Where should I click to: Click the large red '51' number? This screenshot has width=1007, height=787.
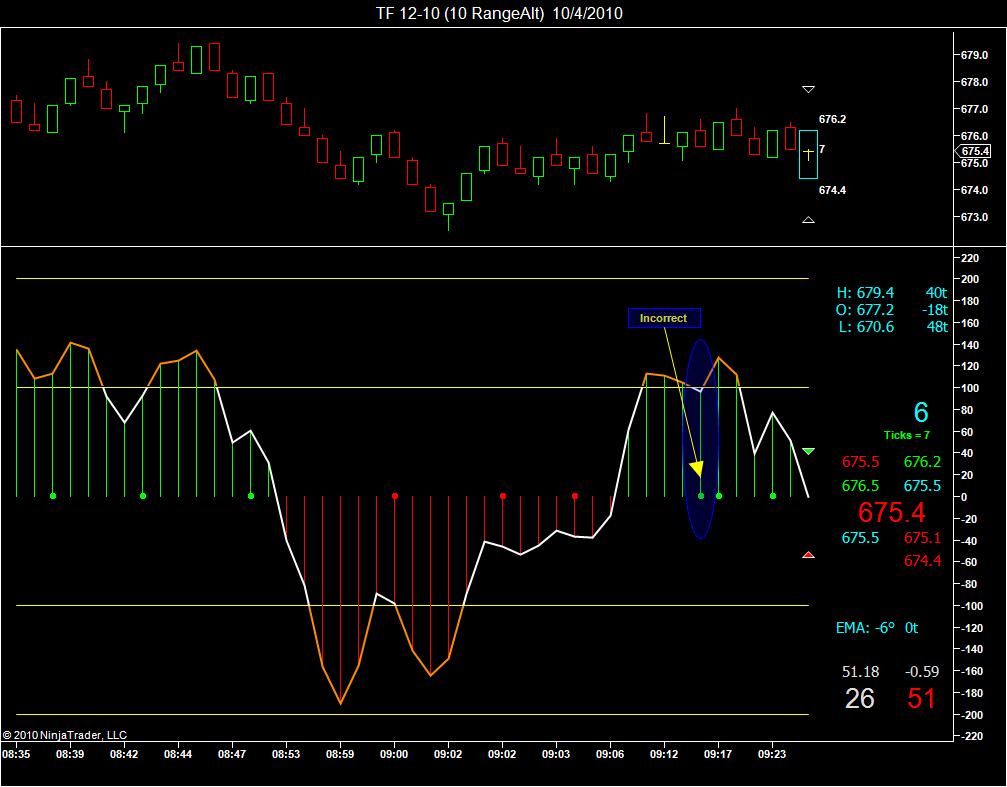tap(921, 698)
